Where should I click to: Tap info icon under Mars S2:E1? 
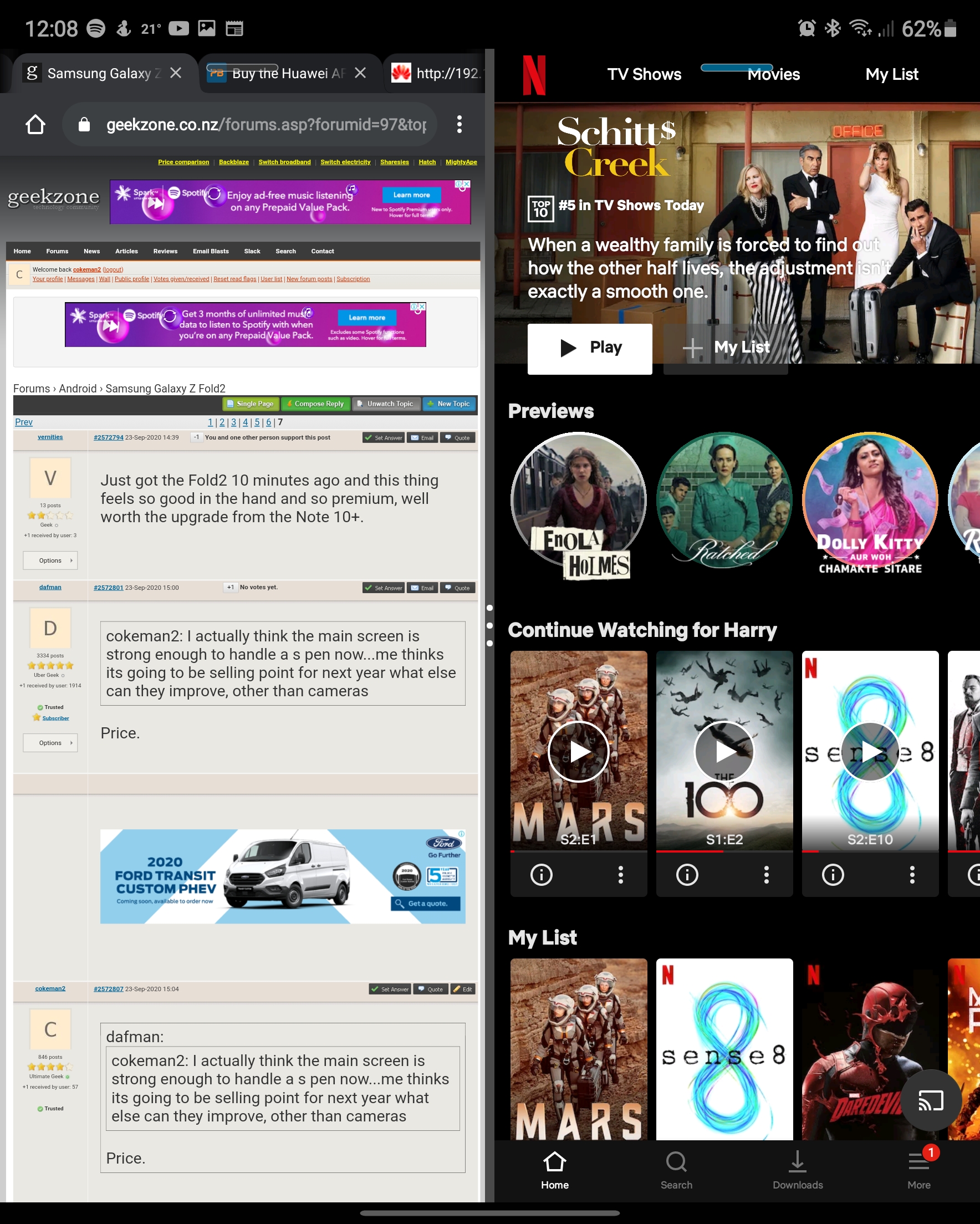pos(541,875)
